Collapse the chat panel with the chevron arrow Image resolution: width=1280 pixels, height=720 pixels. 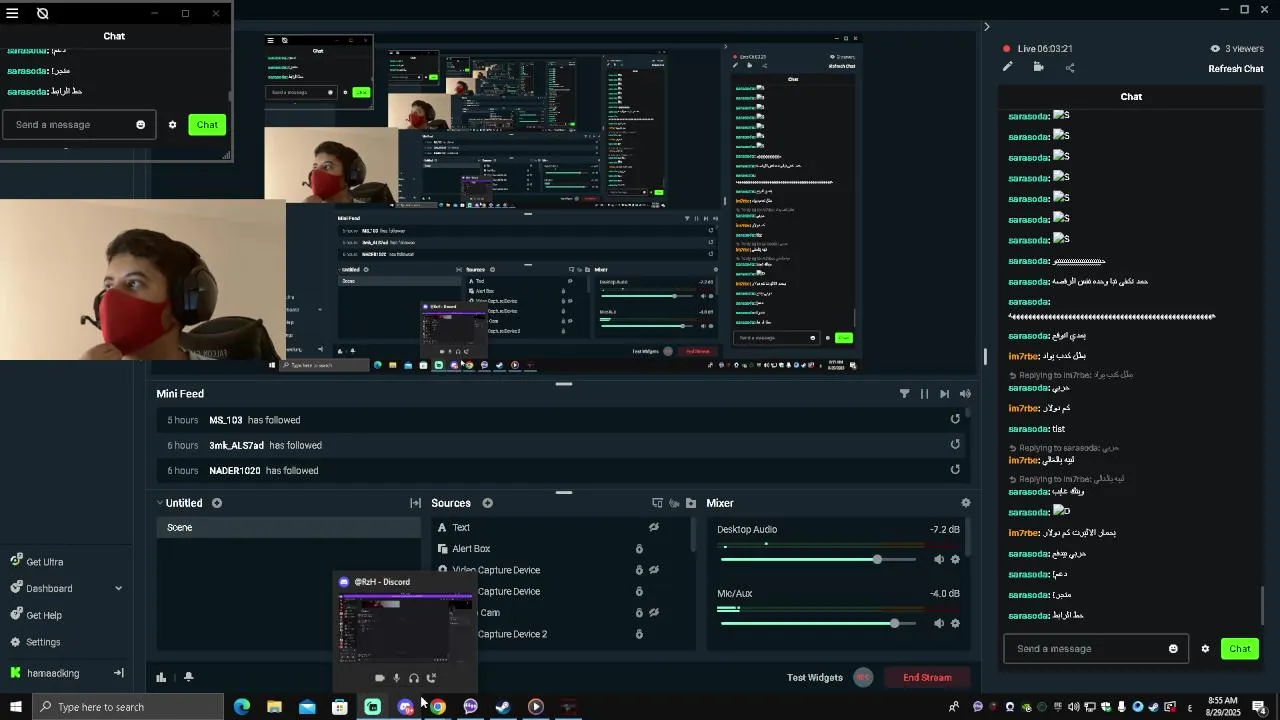click(x=986, y=27)
